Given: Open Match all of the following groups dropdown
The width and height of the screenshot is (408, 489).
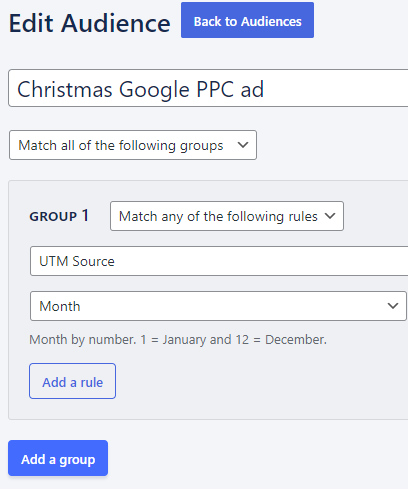Looking at the screenshot, I should pyautogui.click(x=133, y=145).
